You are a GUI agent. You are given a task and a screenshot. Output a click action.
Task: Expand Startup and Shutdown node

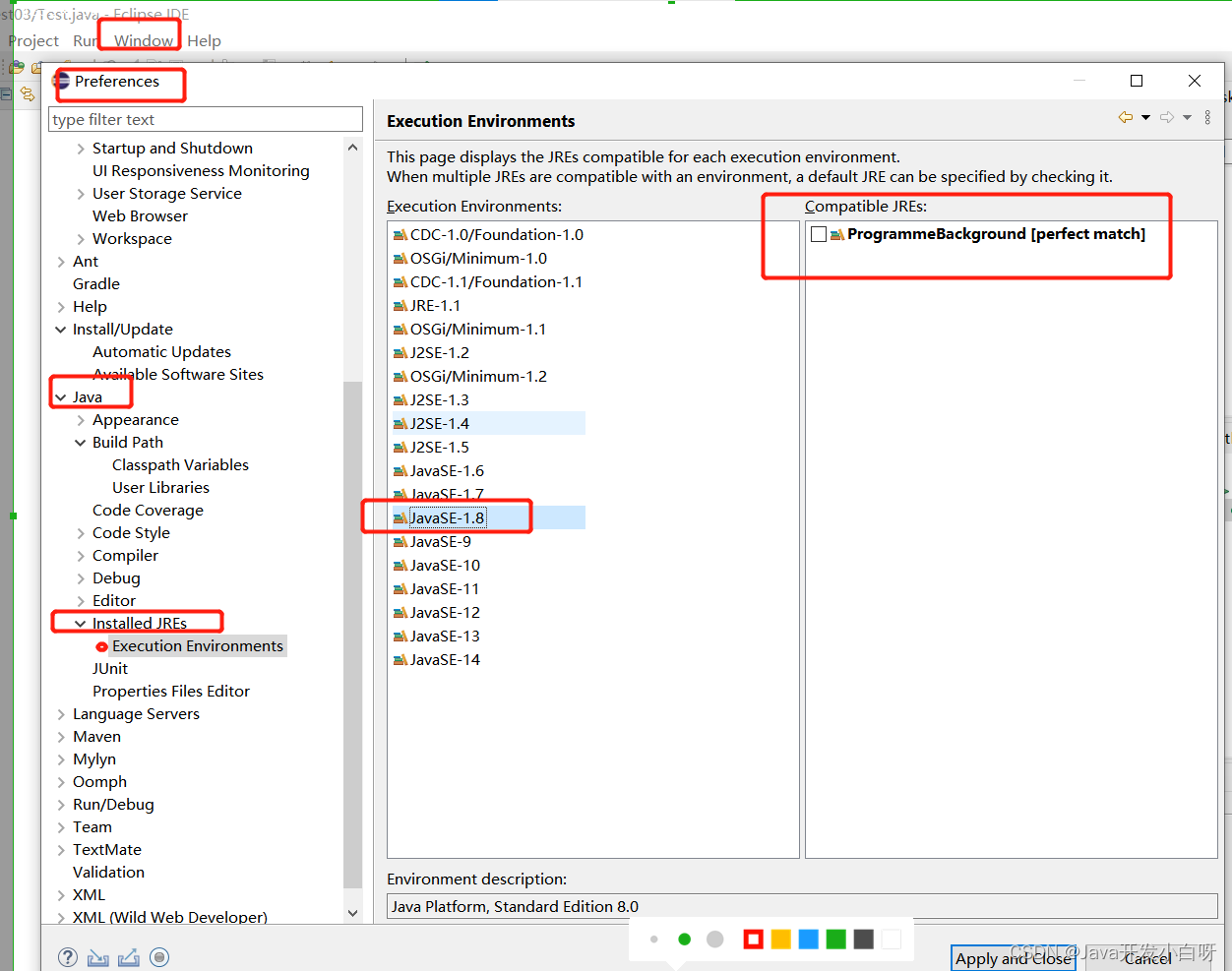point(81,149)
